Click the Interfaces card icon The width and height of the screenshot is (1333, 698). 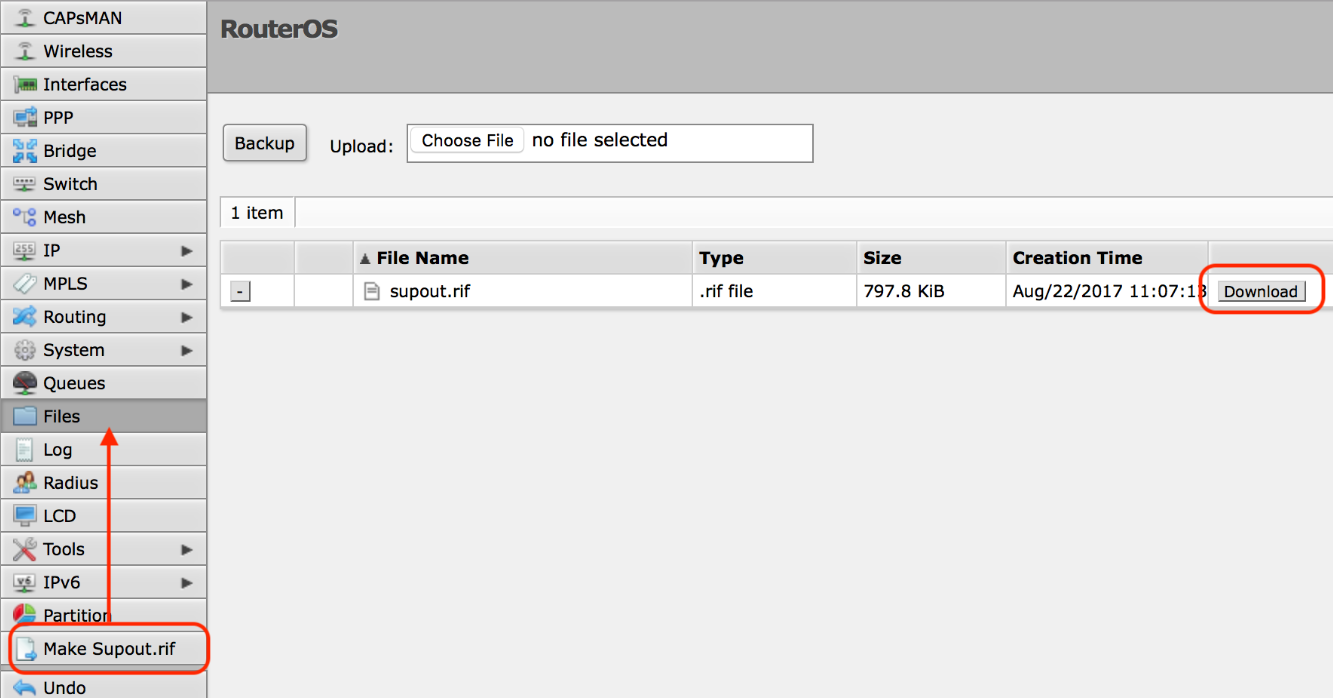pyautogui.click(x=25, y=84)
